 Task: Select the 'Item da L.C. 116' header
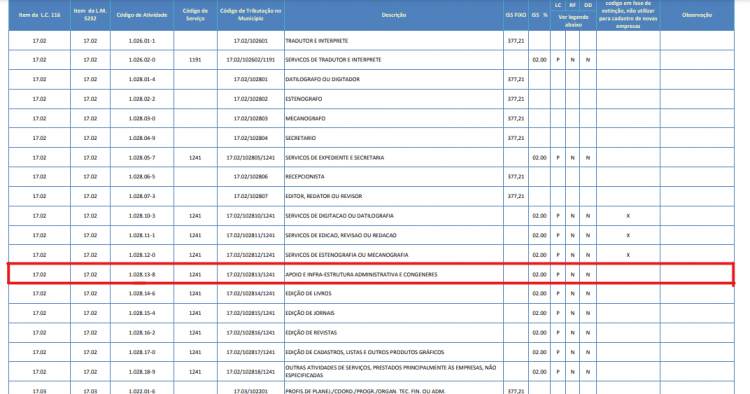(39, 15)
